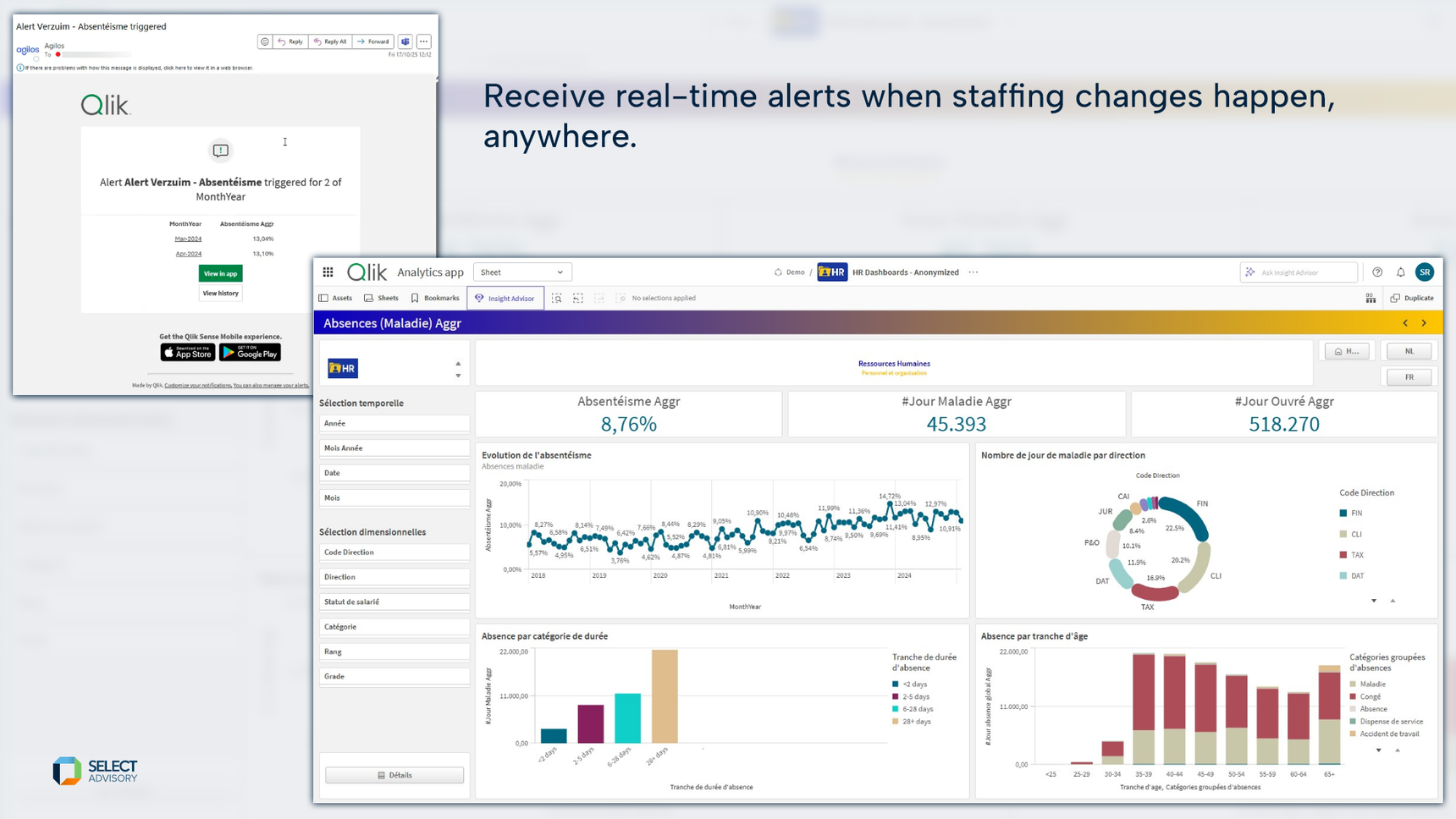Expand the Année filter

tap(394, 423)
